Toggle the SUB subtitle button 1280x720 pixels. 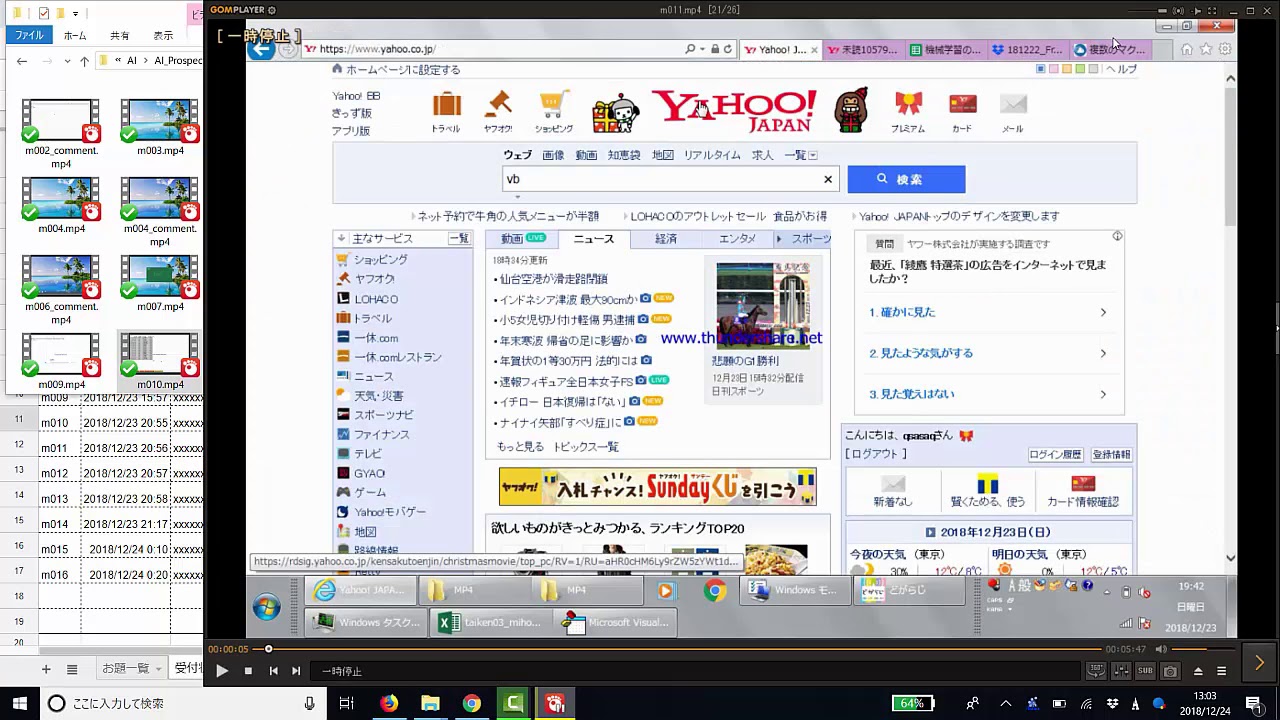coord(1146,671)
